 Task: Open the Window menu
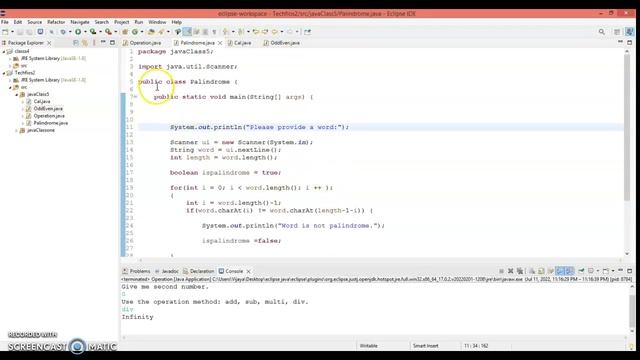click(157, 22)
